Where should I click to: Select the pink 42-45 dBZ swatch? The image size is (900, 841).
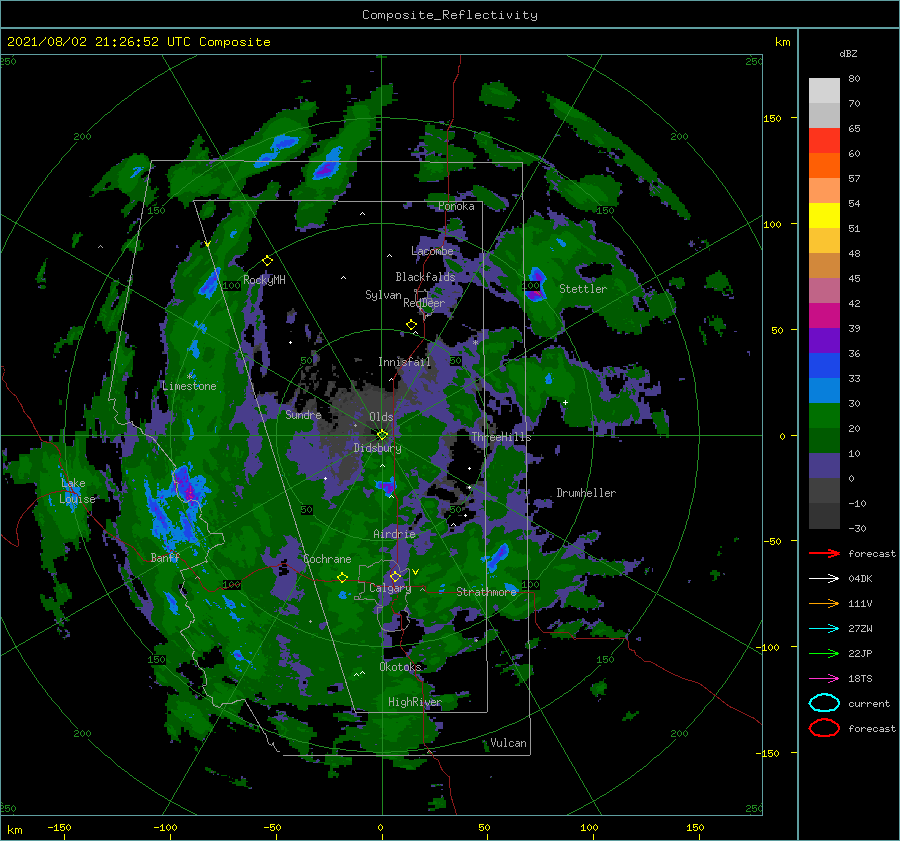pos(824,290)
